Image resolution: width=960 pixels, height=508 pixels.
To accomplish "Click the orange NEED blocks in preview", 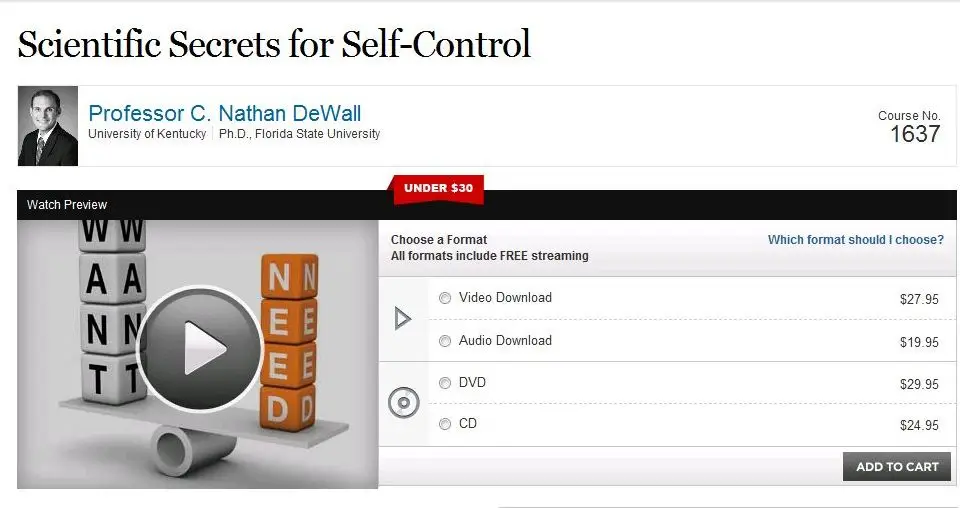I will pos(290,343).
